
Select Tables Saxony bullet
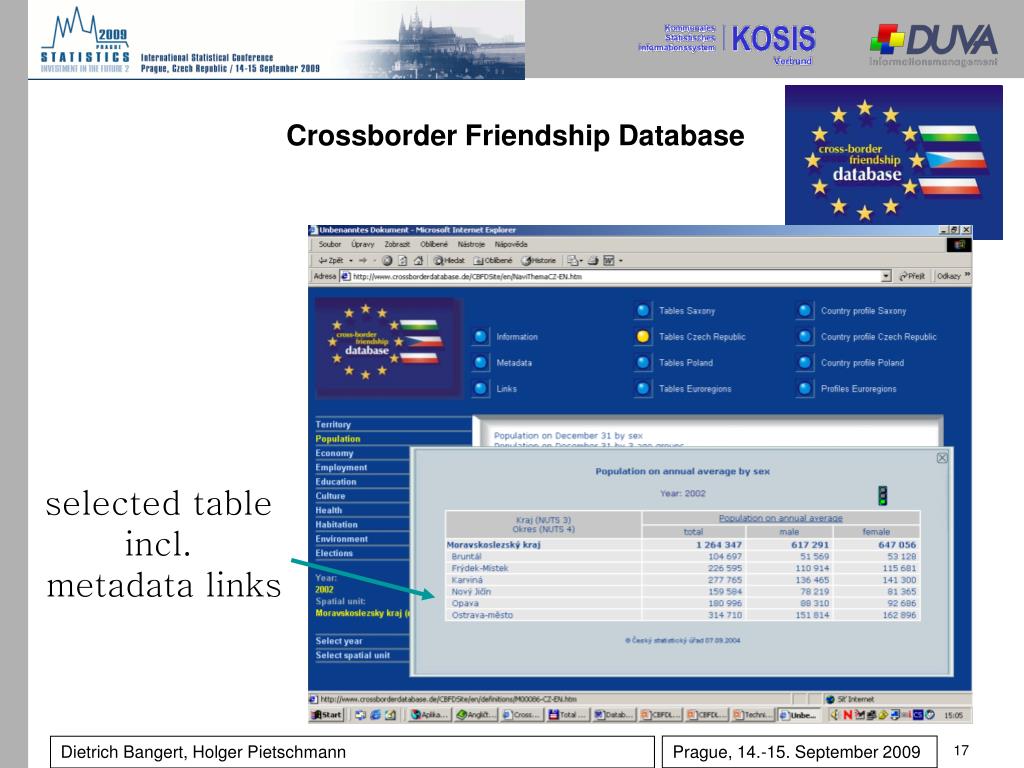(x=643, y=311)
